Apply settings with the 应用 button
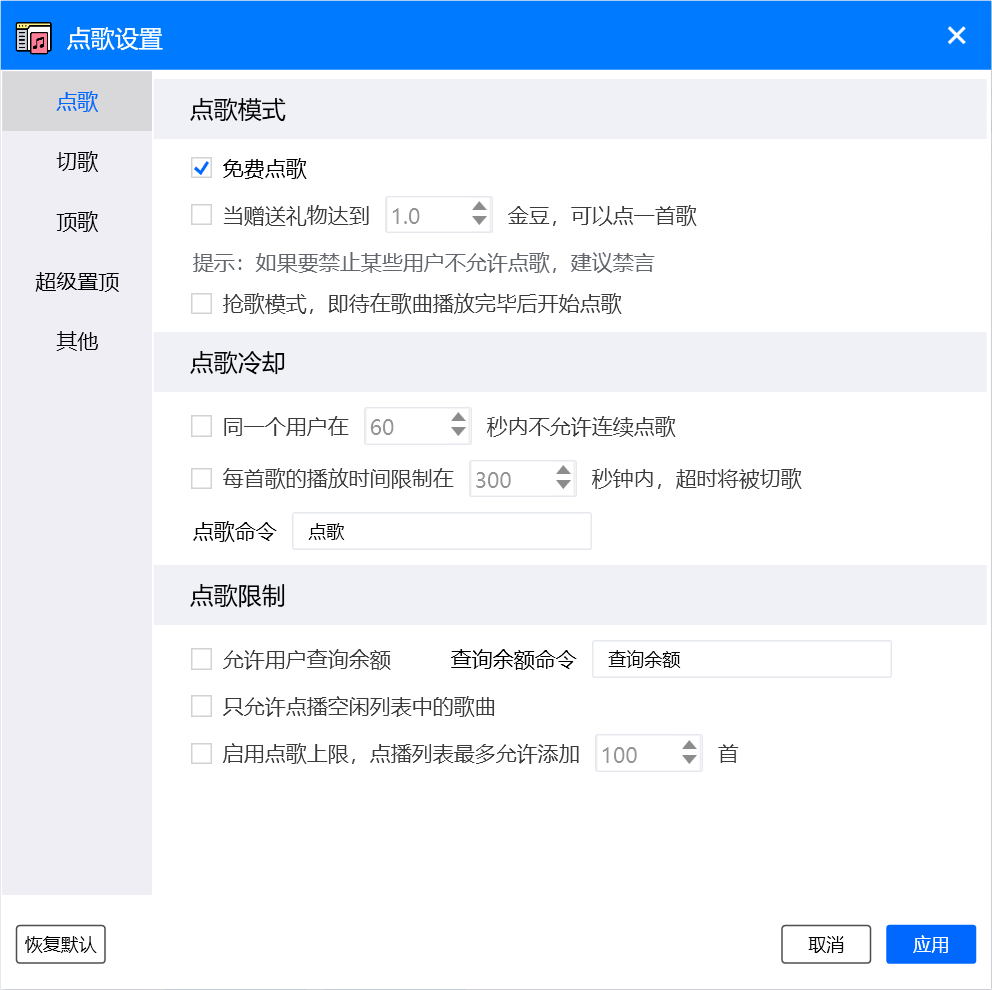 coord(930,944)
